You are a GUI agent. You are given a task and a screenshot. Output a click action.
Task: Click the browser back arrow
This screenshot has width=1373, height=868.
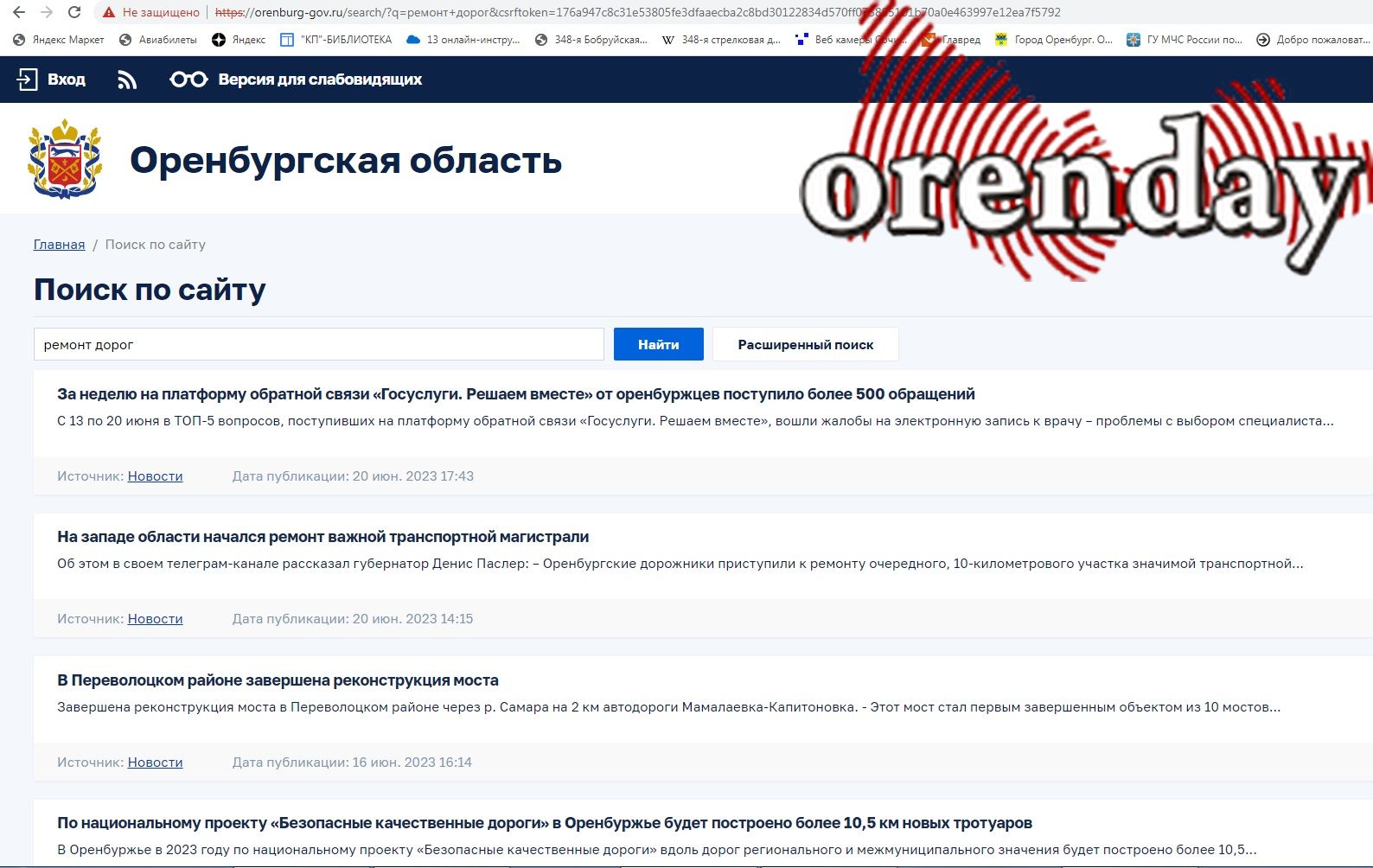click(19, 12)
